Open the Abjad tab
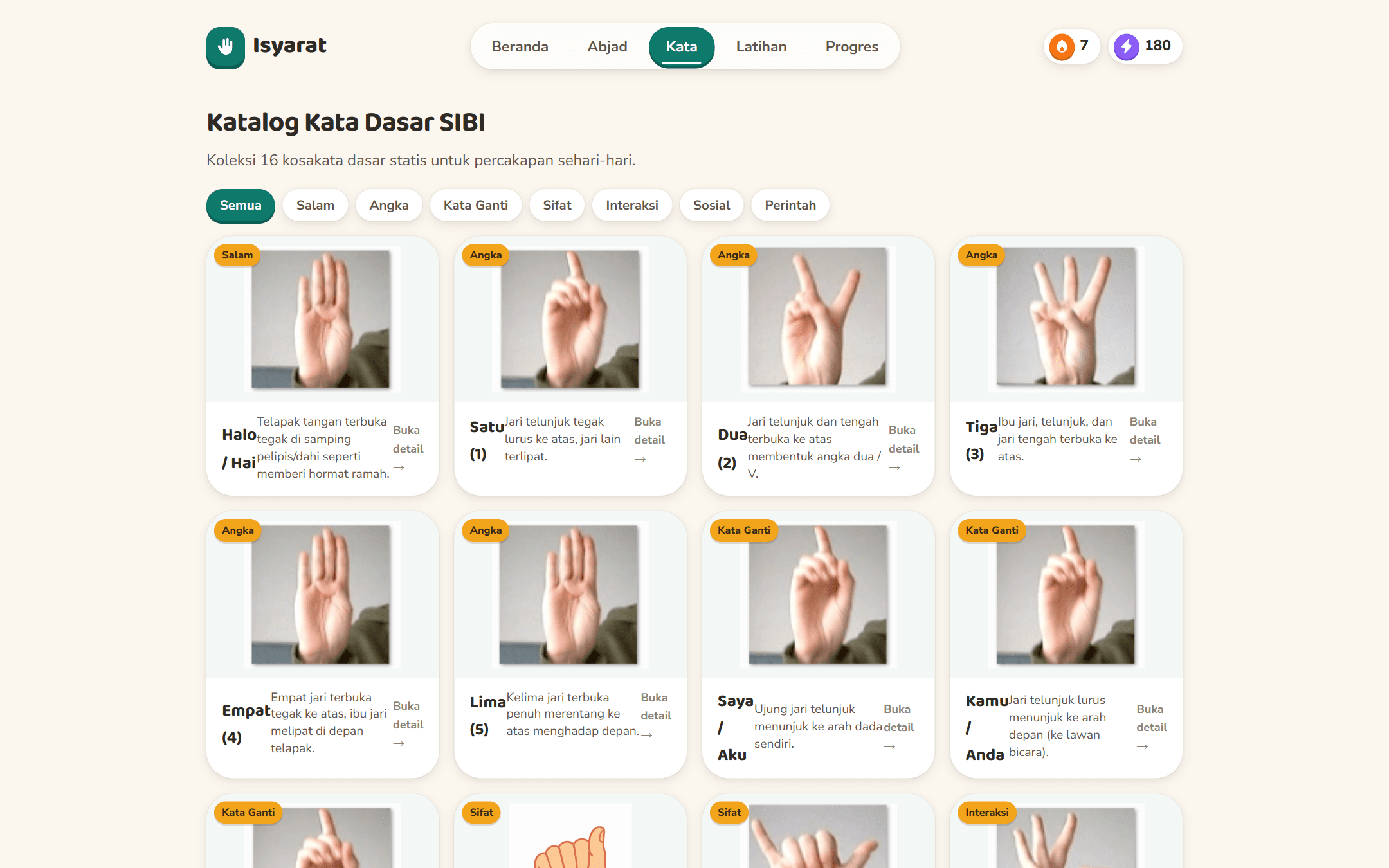This screenshot has width=1389, height=868. pos(607,46)
